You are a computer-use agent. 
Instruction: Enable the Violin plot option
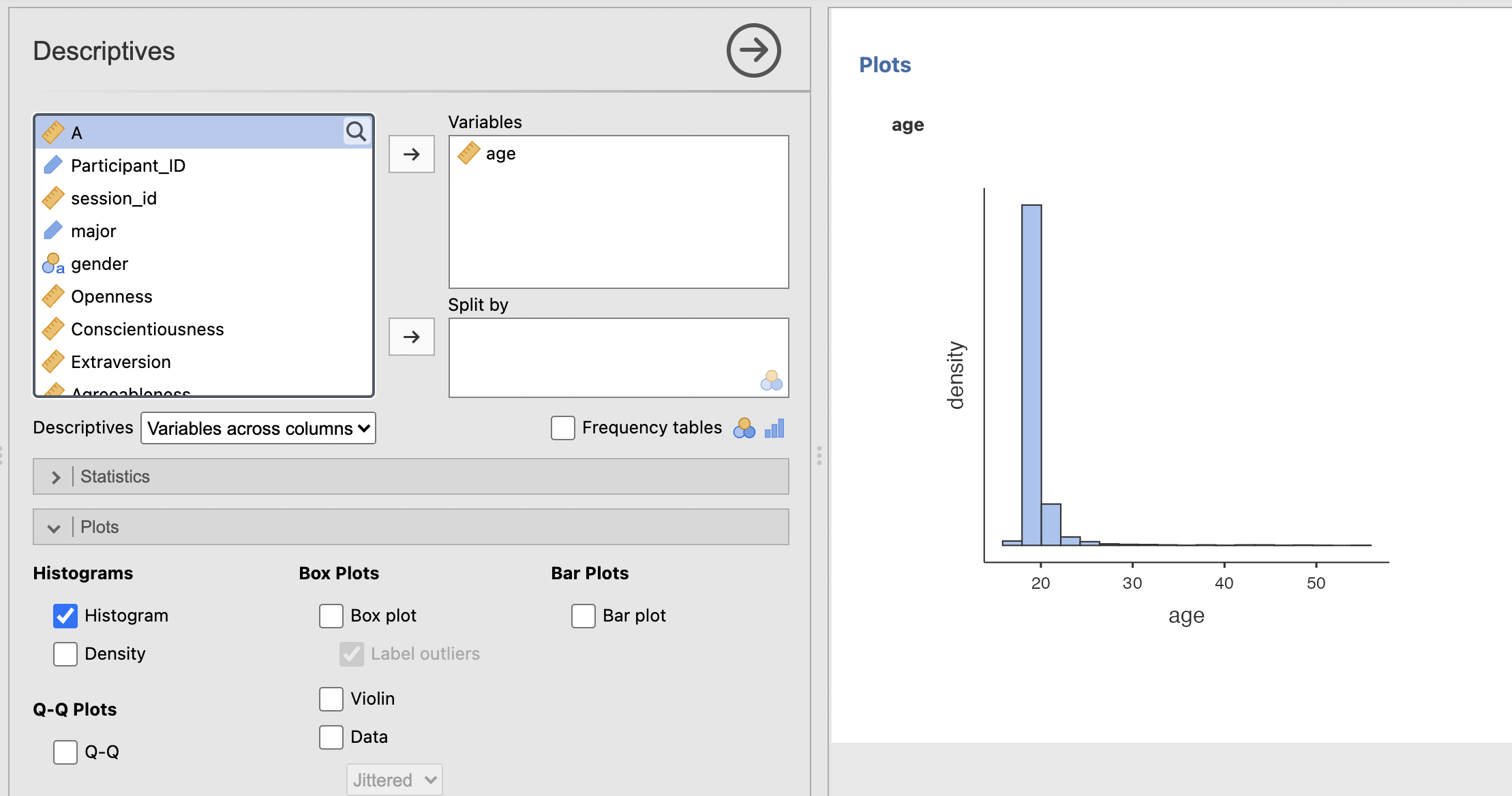point(331,699)
